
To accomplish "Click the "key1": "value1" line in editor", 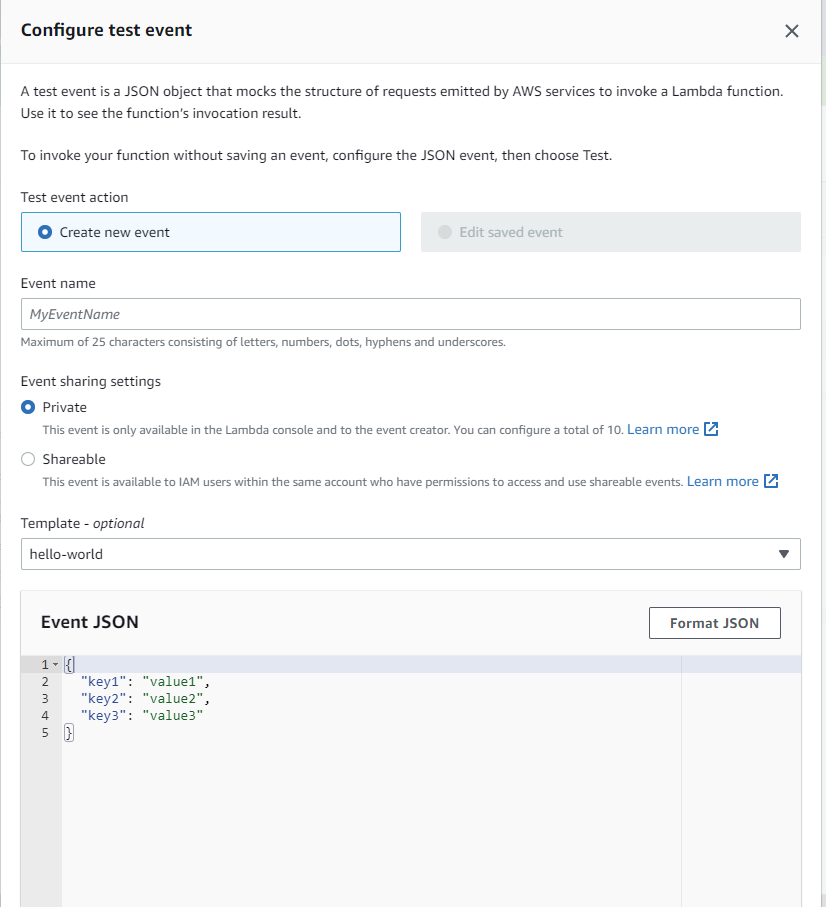I will tap(145, 681).
